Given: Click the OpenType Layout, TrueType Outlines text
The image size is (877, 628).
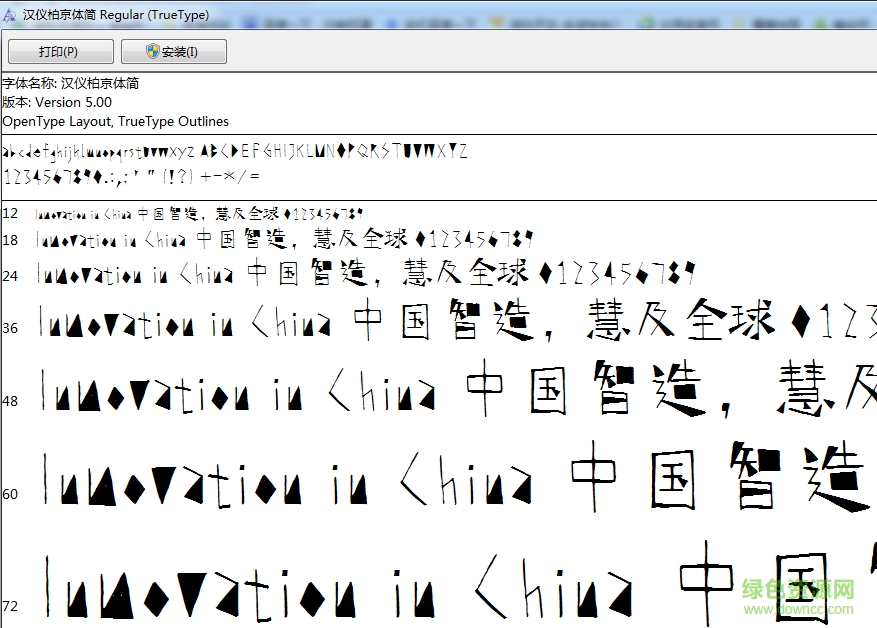Looking at the screenshot, I should coord(116,121).
